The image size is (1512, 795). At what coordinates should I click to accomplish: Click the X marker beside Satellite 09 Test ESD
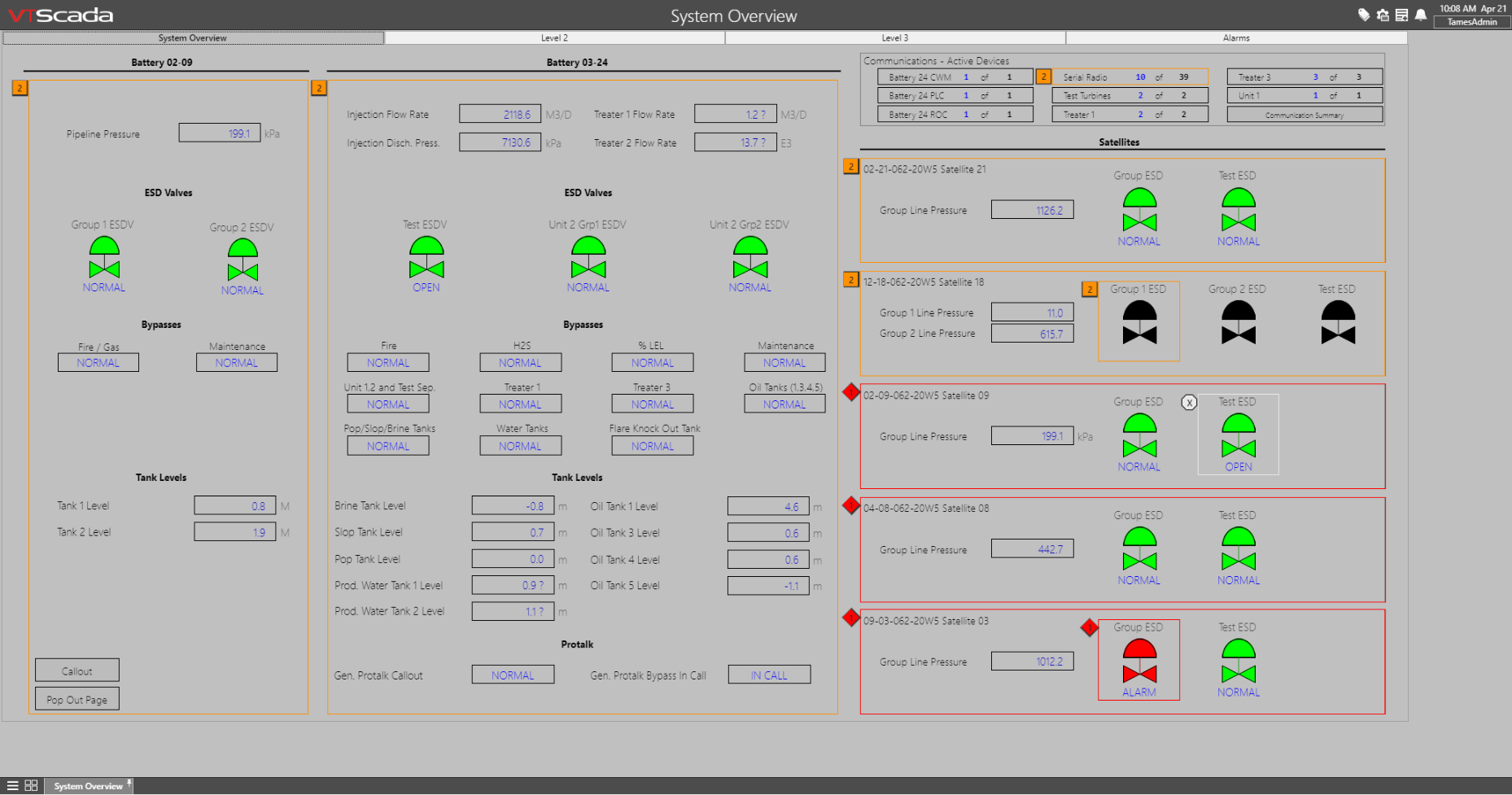coord(1189,403)
